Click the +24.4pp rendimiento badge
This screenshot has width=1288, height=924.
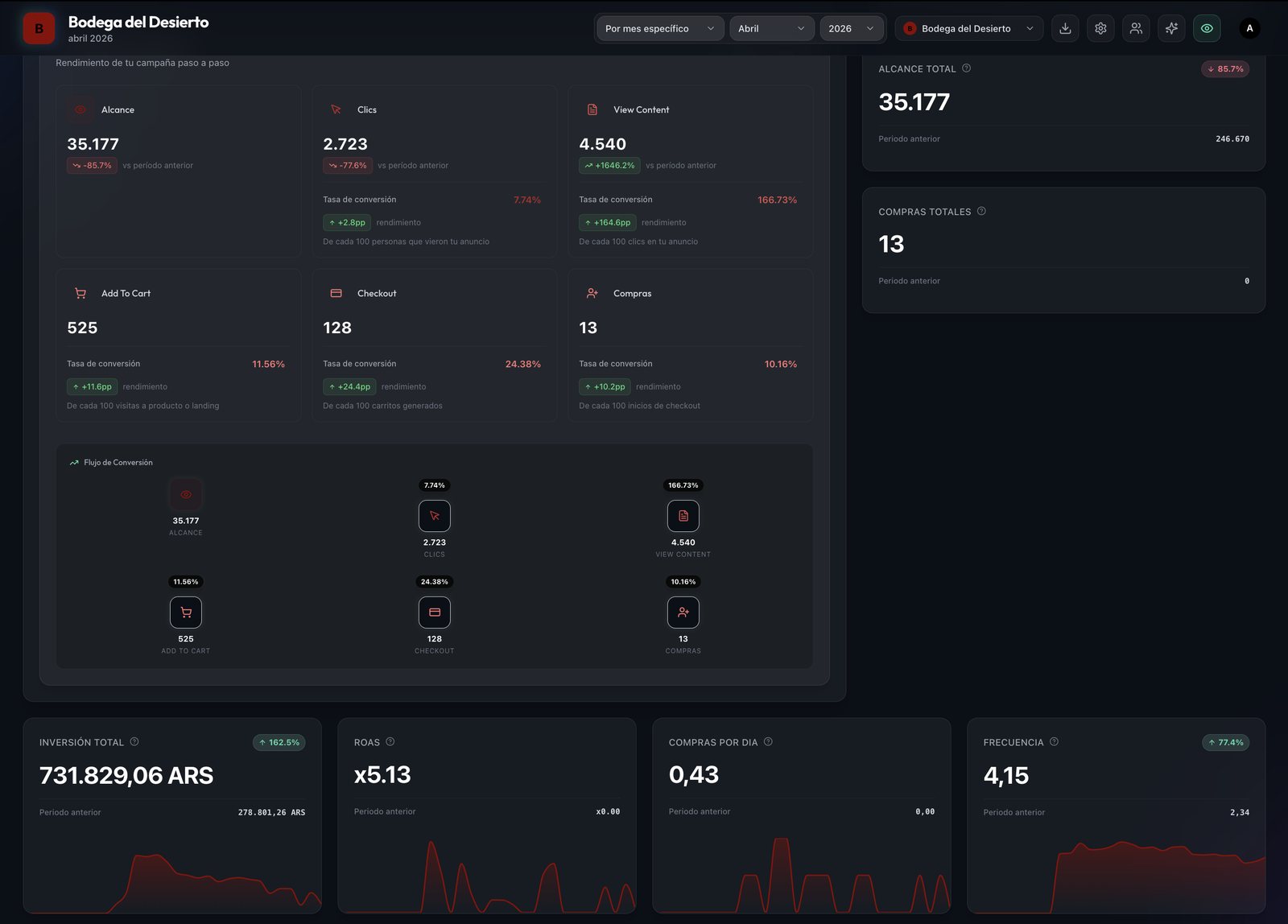(349, 387)
